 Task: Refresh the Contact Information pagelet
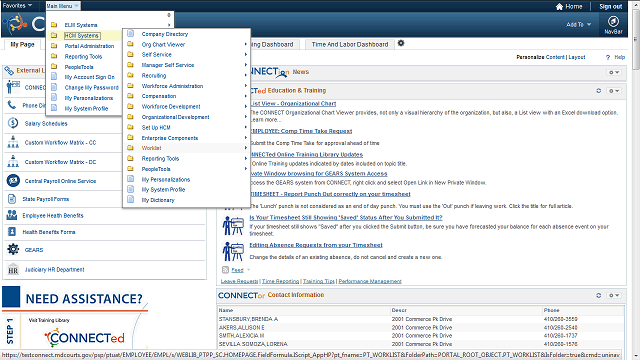pyautogui.click(x=599, y=295)
